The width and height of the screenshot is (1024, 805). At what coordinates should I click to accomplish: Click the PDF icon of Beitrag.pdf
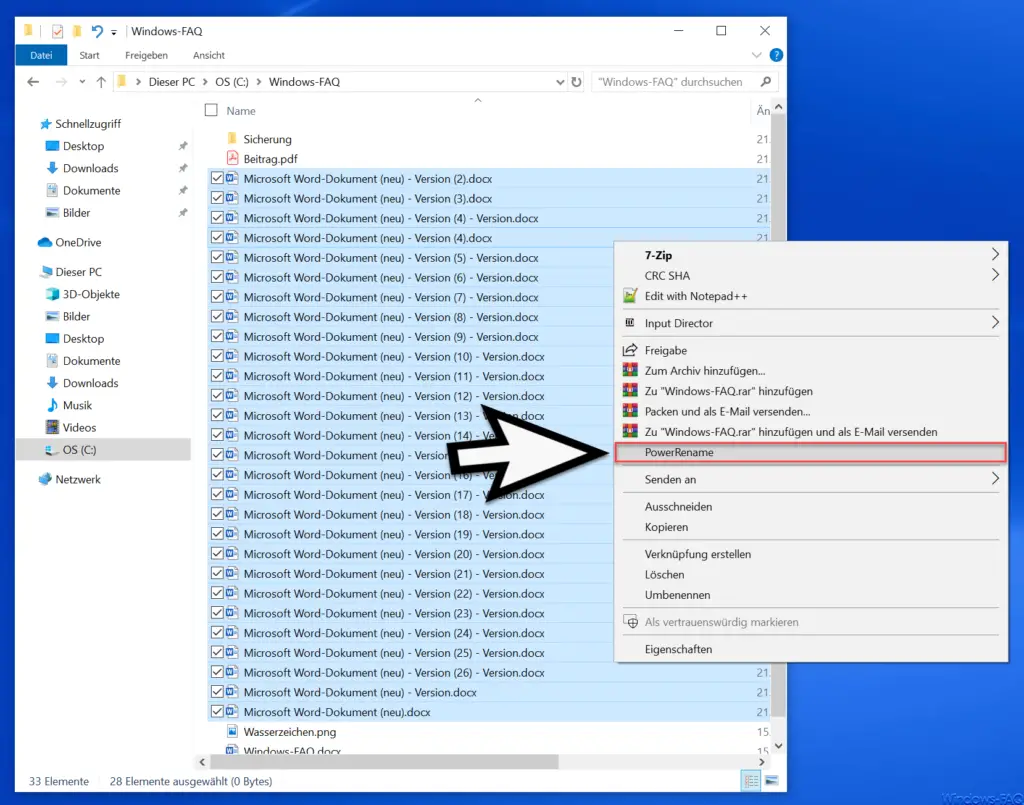pyautogui.click(x=232, y=158)
